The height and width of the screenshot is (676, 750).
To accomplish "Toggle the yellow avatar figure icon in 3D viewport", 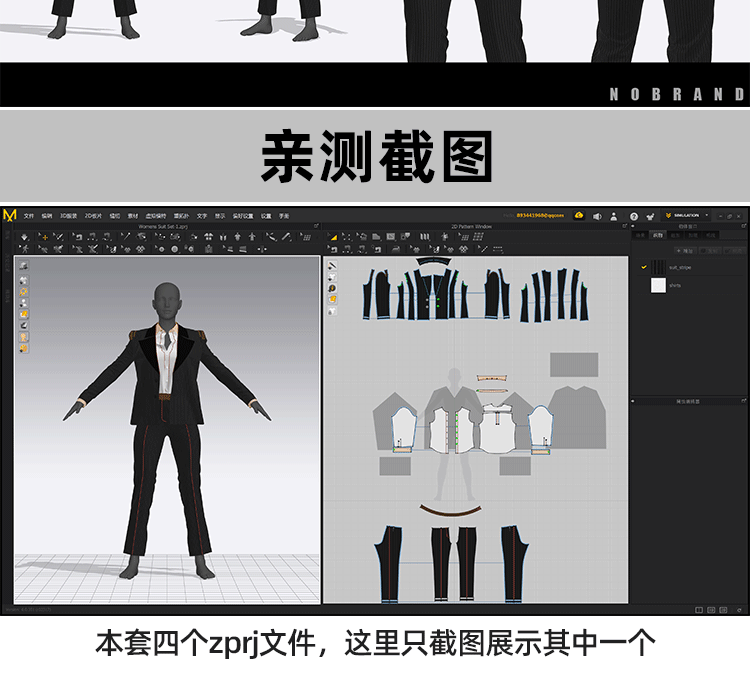I will (x=23, y=337).
